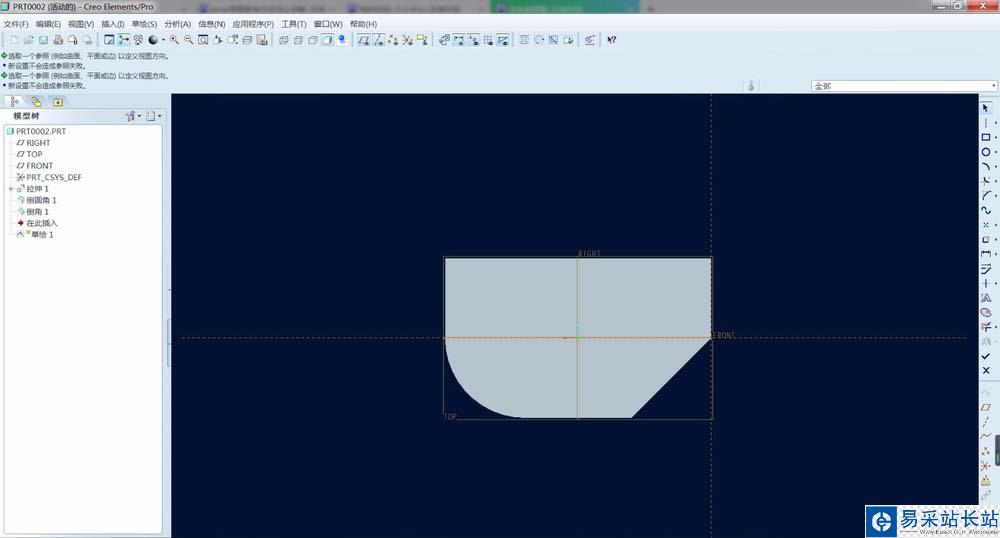Toggle datum plane display
The image size is (1000, 538).
(364, 40)
